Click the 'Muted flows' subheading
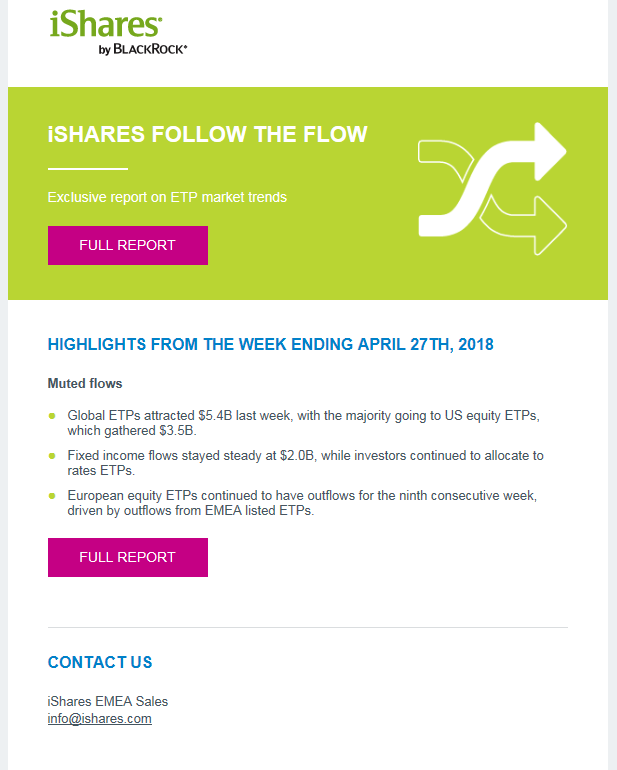The image size is (617, 770). pos(85,384)
